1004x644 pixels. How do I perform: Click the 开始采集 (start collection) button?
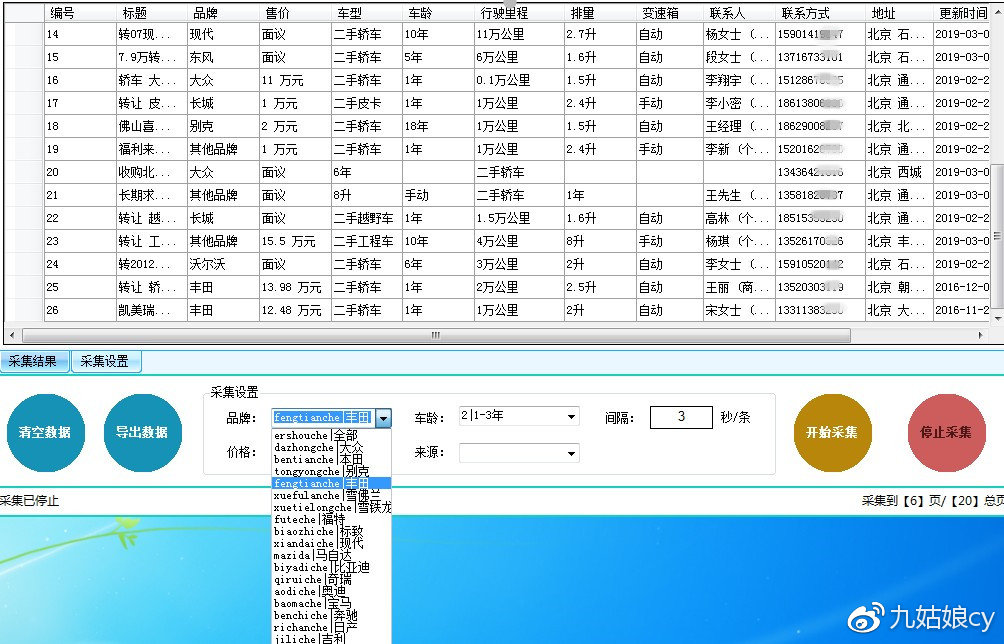[x=832, y=432]
